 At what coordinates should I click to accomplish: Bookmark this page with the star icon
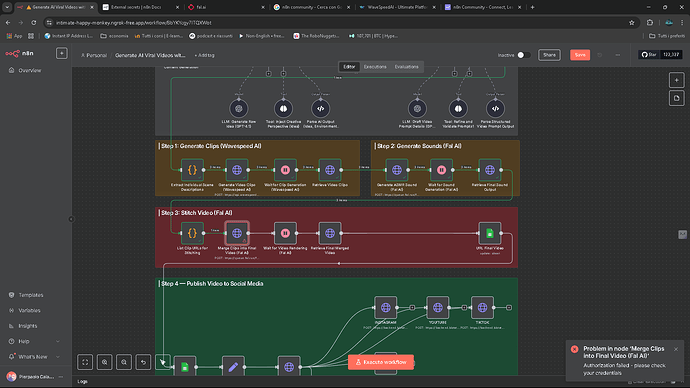tap(631, 22)
